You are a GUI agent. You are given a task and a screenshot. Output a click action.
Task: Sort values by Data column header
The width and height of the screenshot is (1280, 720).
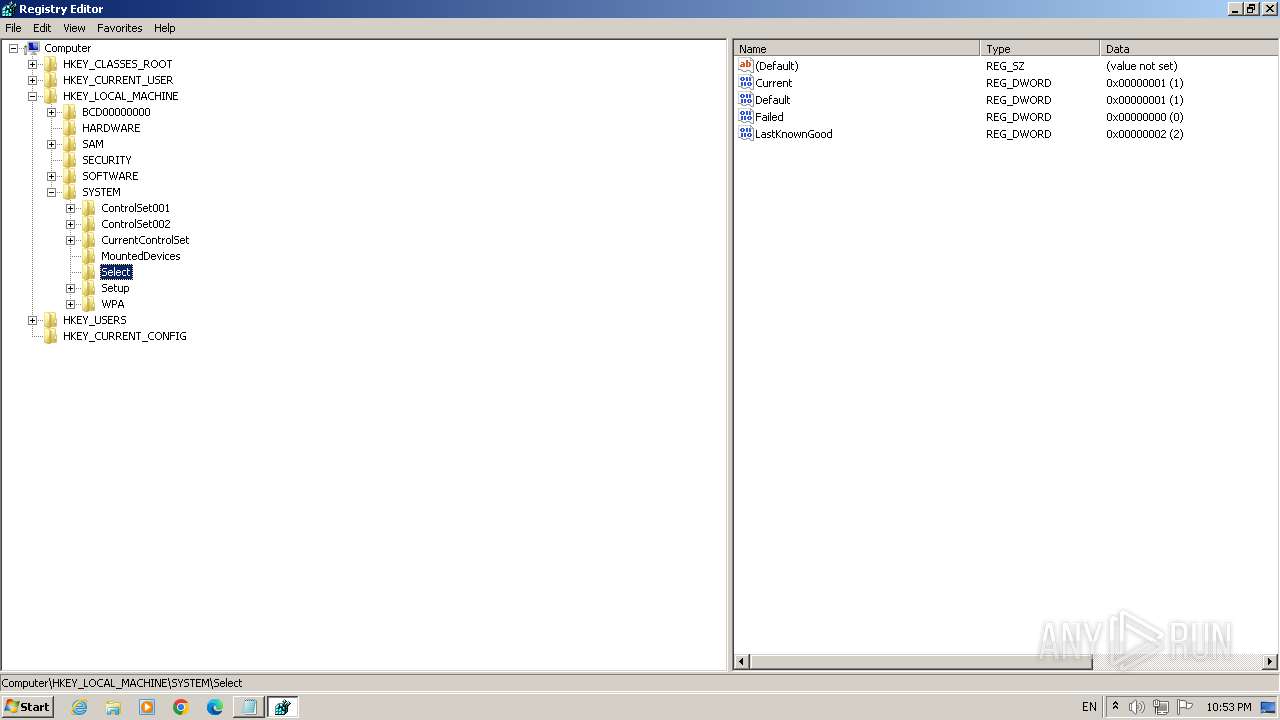[x=1189, y=48]
